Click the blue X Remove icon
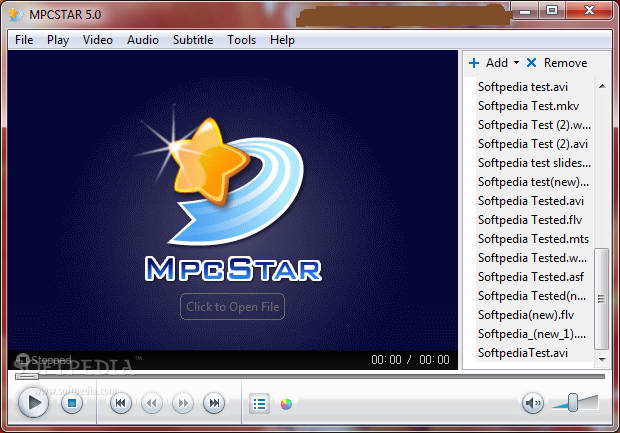The image size is (620, 433). click(531, 62)
